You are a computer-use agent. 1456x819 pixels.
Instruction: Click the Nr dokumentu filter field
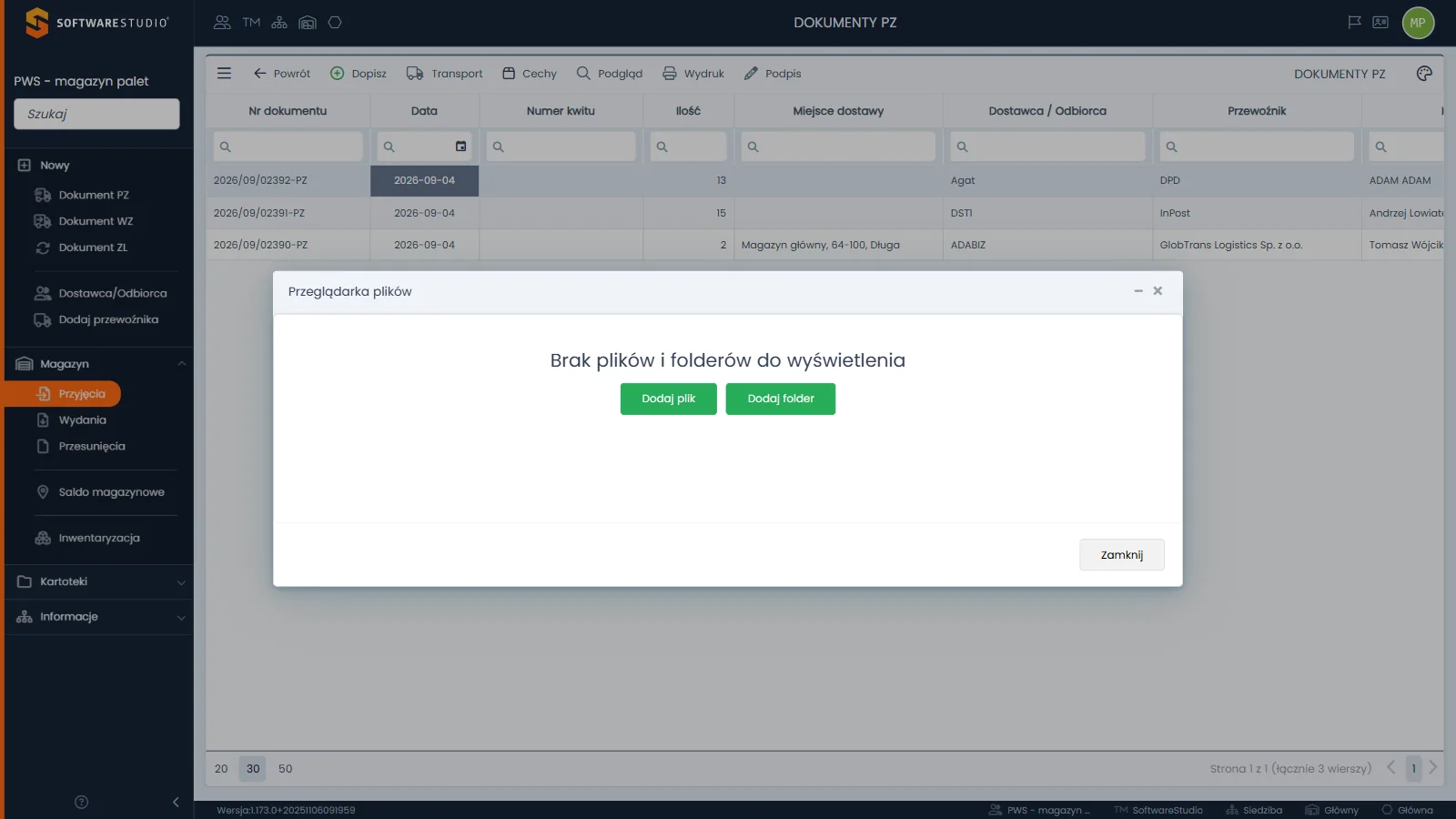pyautogui.click(x=288, y=147)
